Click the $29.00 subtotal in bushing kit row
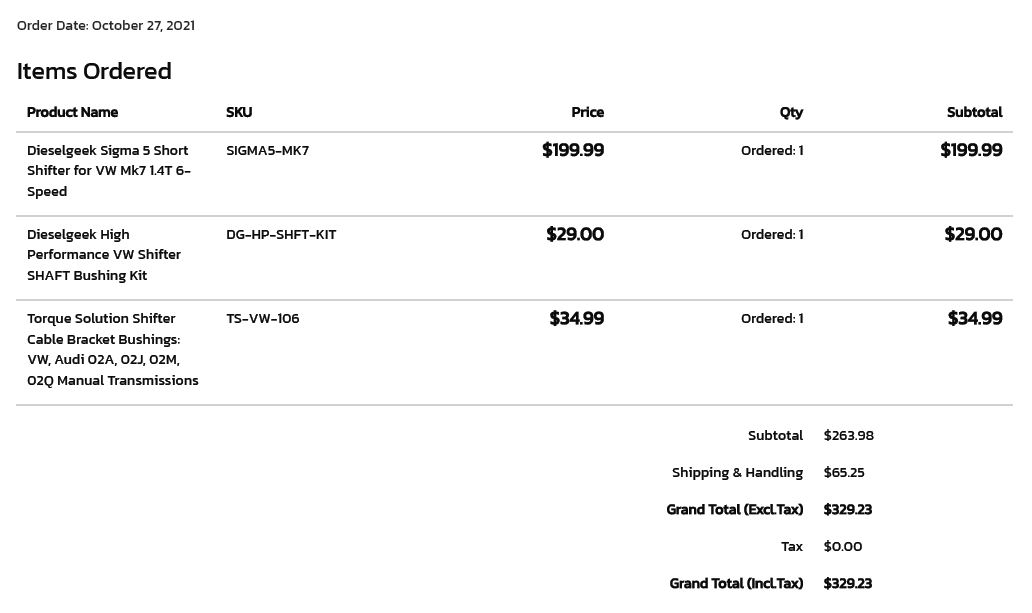1032x613 pixels. [973, 234]
